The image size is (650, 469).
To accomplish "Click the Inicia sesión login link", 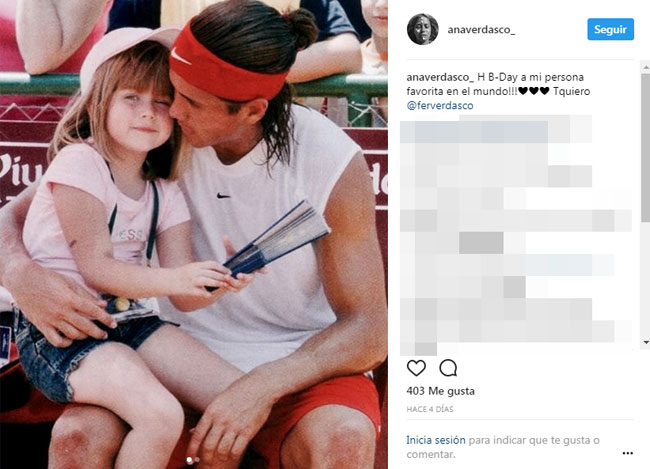I will (436, 440).
